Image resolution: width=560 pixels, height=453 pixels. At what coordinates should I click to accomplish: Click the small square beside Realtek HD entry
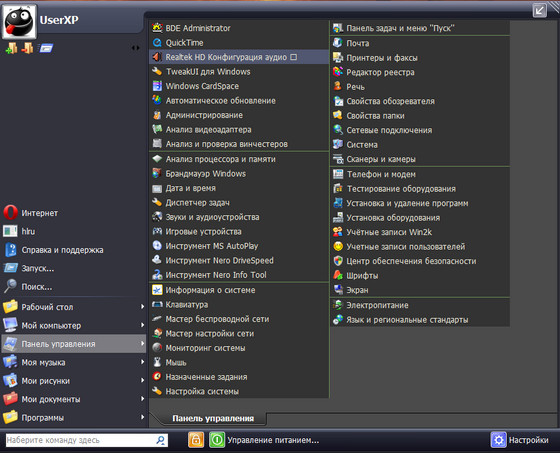(294, 57)
